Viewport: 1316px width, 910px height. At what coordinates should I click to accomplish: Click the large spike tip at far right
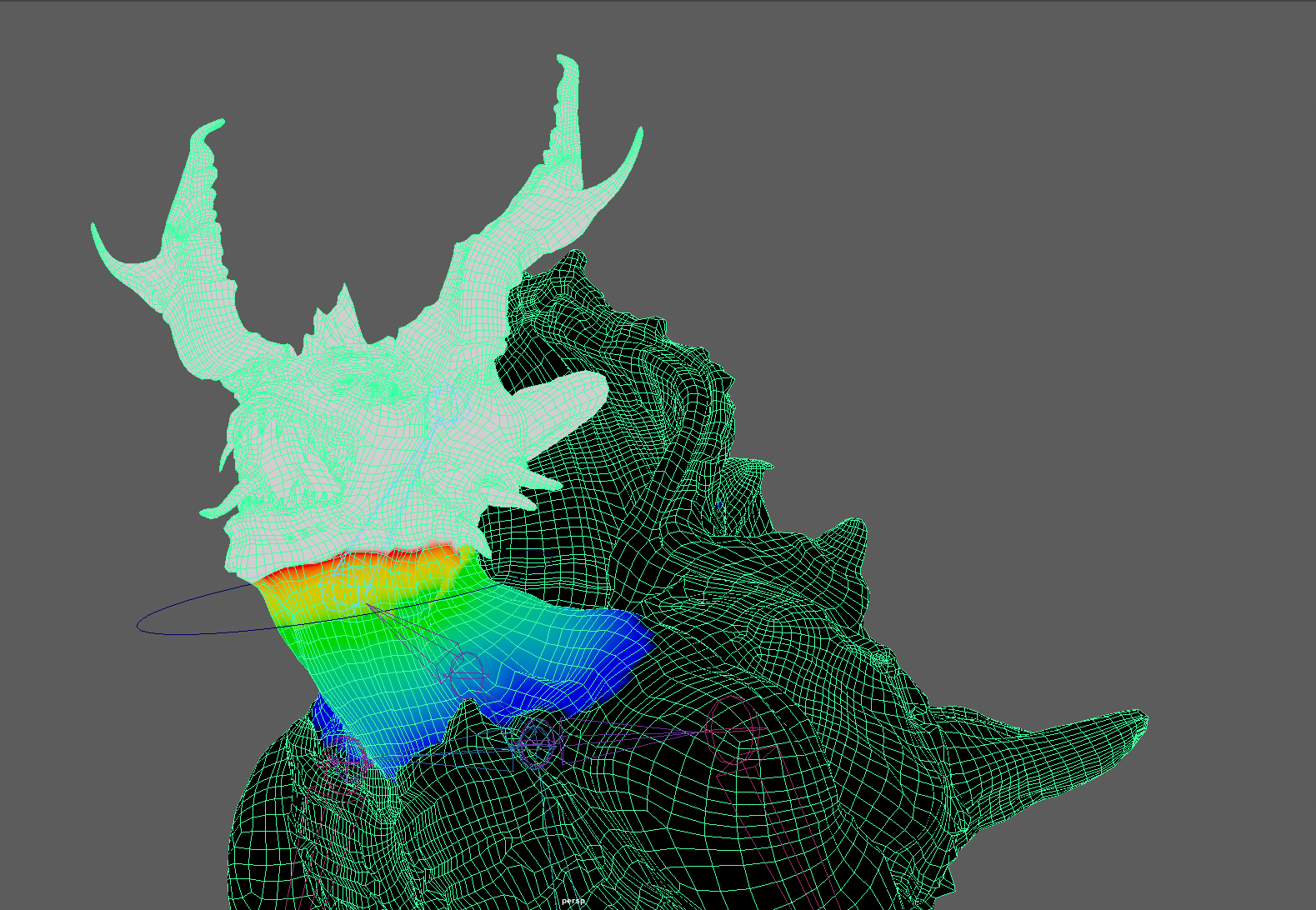[1140, 719]
